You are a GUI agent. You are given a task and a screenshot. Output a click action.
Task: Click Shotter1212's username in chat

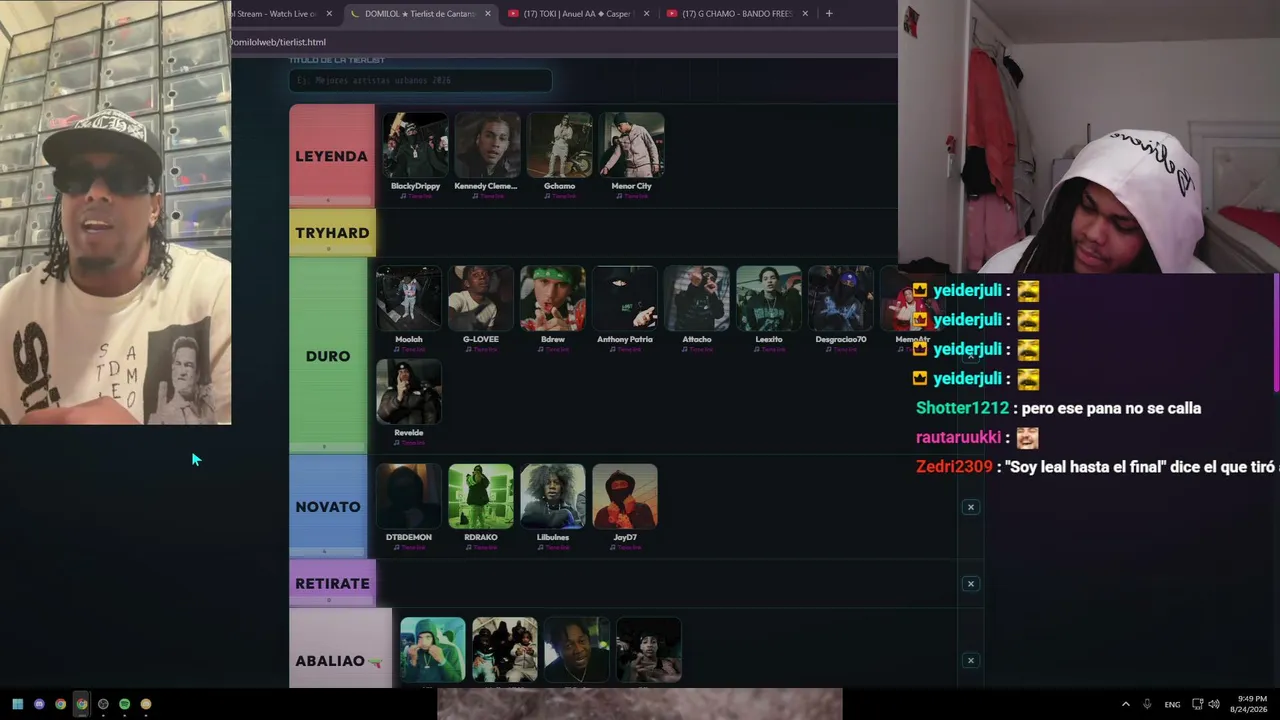pyautogui.click(x=962, y=408)
